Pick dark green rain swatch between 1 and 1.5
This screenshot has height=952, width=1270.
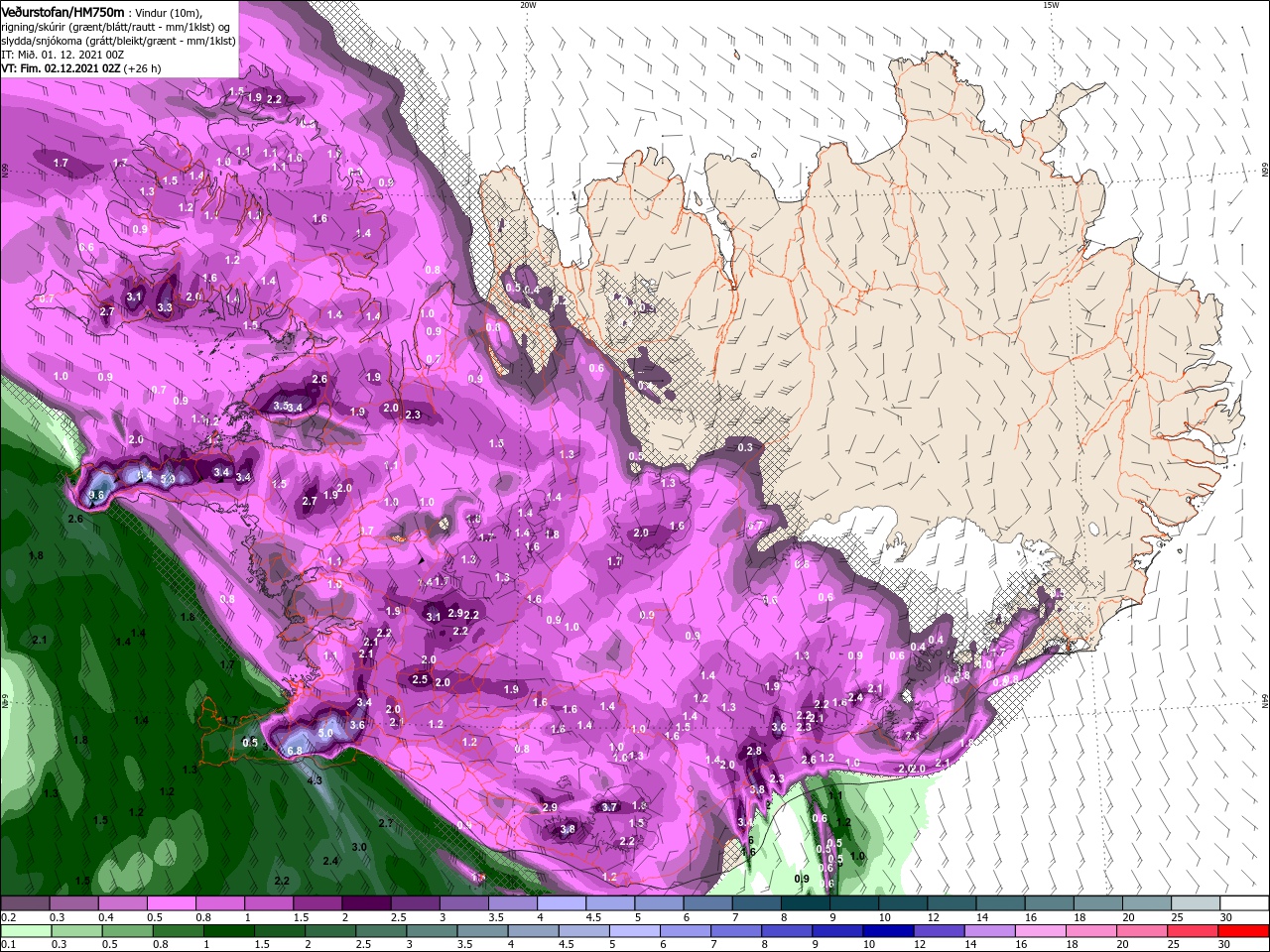(x=228, y=930)
